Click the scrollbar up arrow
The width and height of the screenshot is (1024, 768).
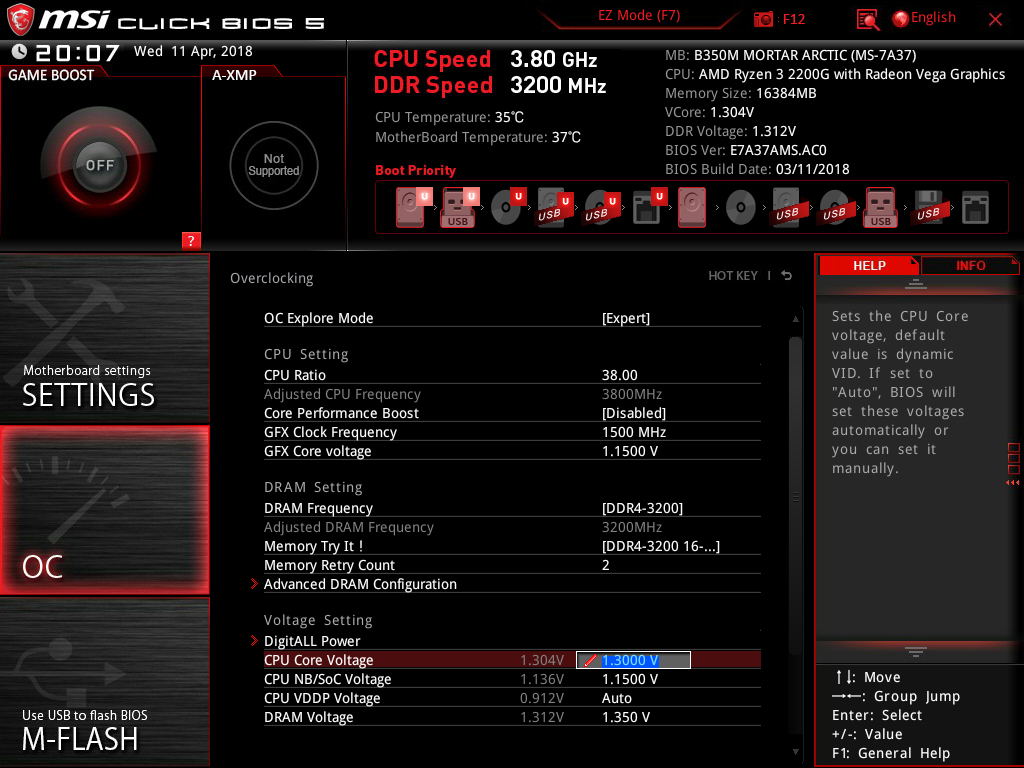795,319
